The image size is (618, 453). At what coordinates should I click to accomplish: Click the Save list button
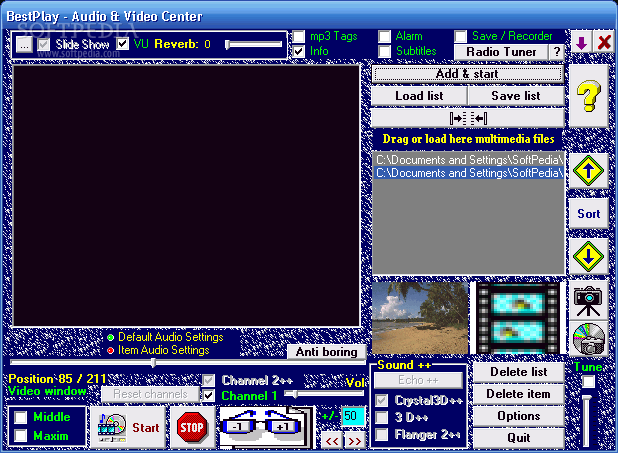tap(516, 96)
